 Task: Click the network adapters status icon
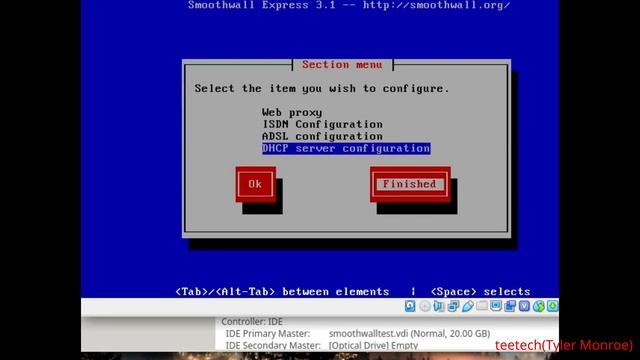[453, 306]
